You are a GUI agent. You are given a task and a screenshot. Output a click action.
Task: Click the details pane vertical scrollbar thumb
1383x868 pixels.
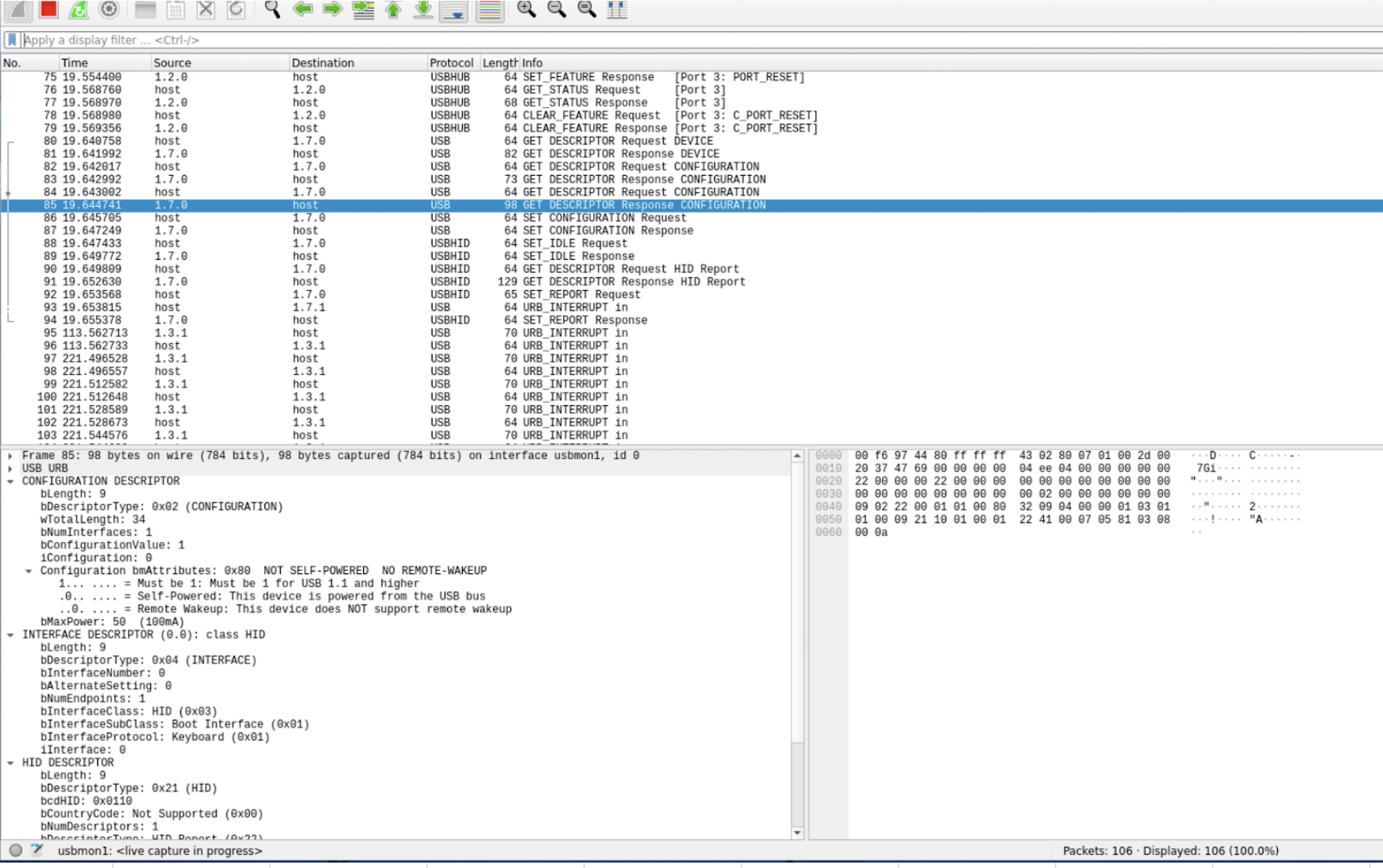click(x=797, y=603)
